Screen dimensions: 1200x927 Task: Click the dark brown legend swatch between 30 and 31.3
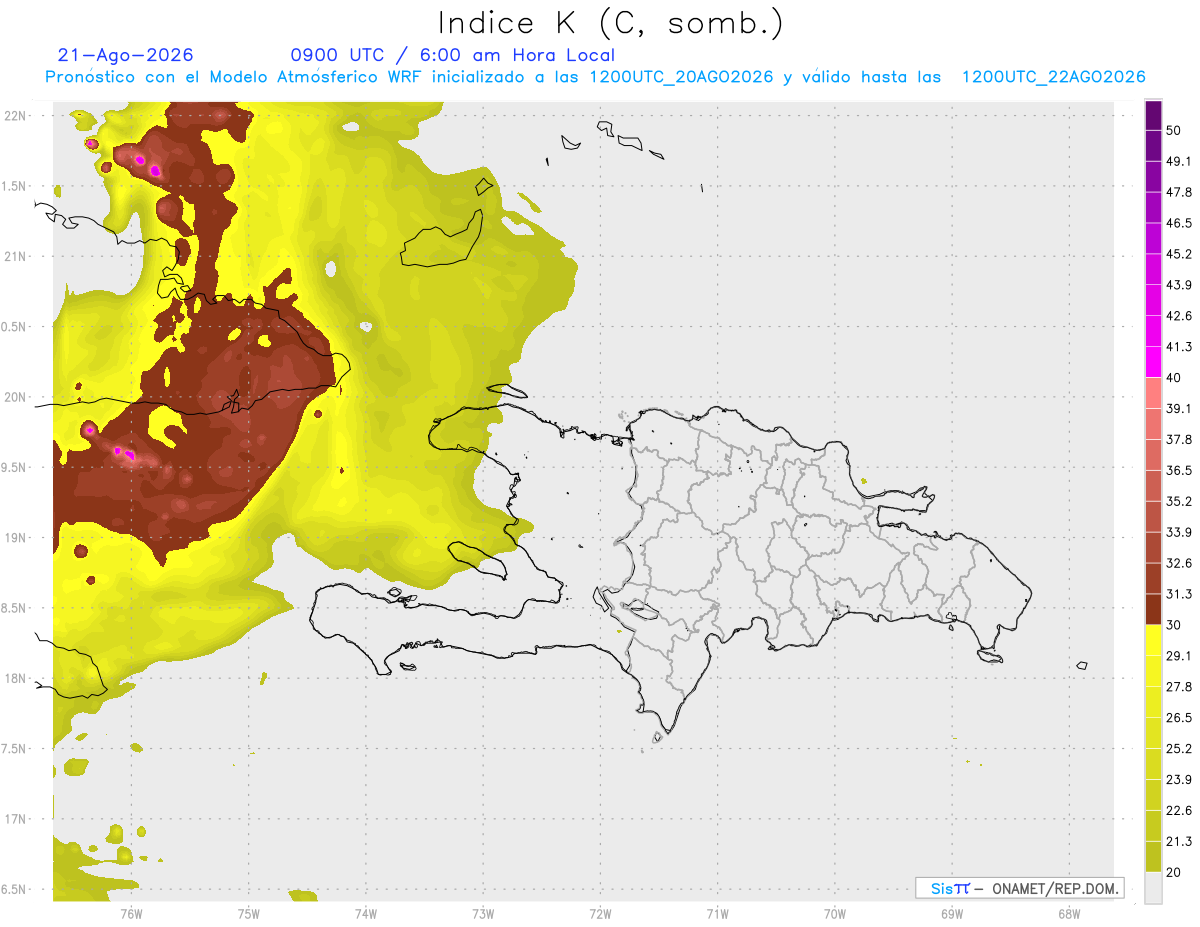point(1154,609)
